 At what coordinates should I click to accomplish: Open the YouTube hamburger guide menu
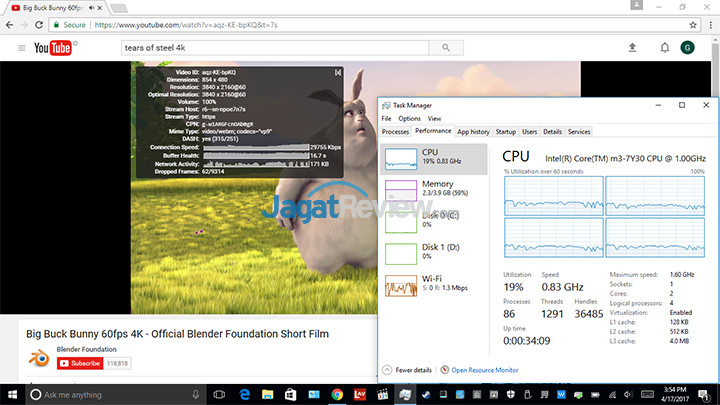(x=22, y=48)
